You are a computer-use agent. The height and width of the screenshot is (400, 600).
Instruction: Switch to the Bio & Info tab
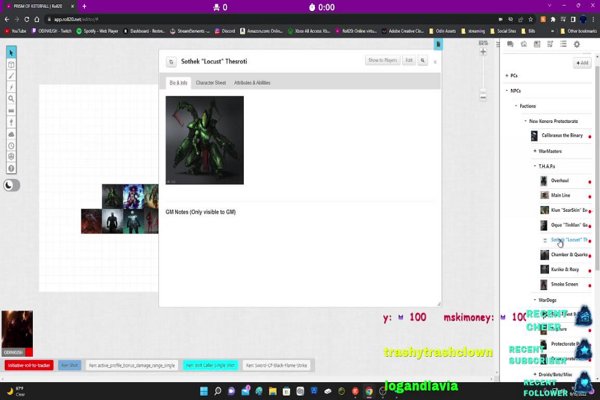tap(178, 83)
